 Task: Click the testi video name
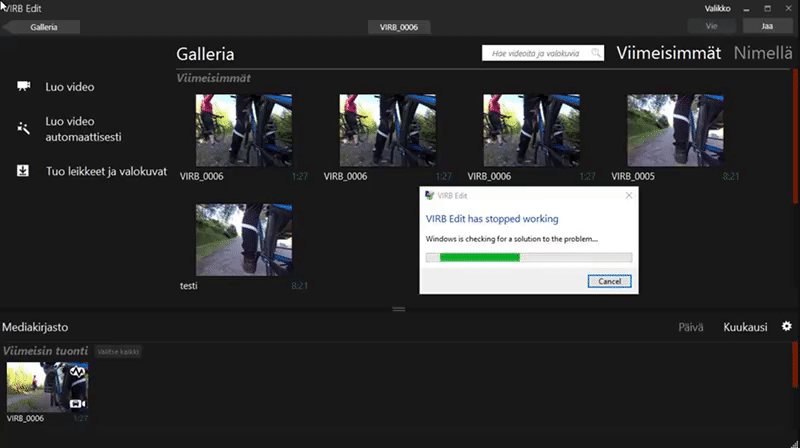pos(188,286)
